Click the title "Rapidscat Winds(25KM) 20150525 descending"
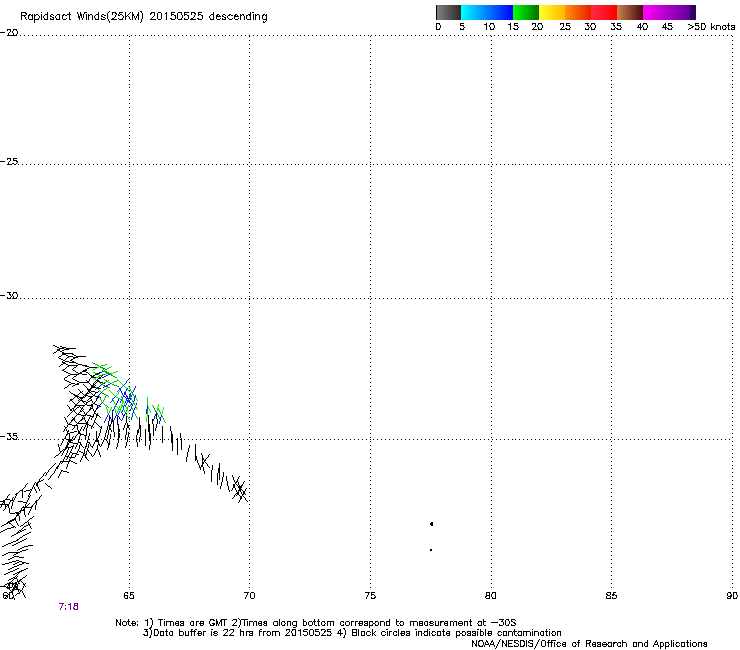The image size is (740, 650). tap(143, 17)
